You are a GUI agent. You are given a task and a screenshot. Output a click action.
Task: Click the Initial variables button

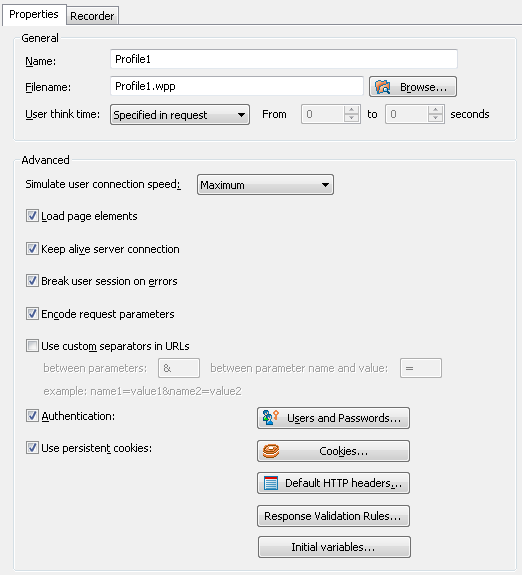point(334,547)
